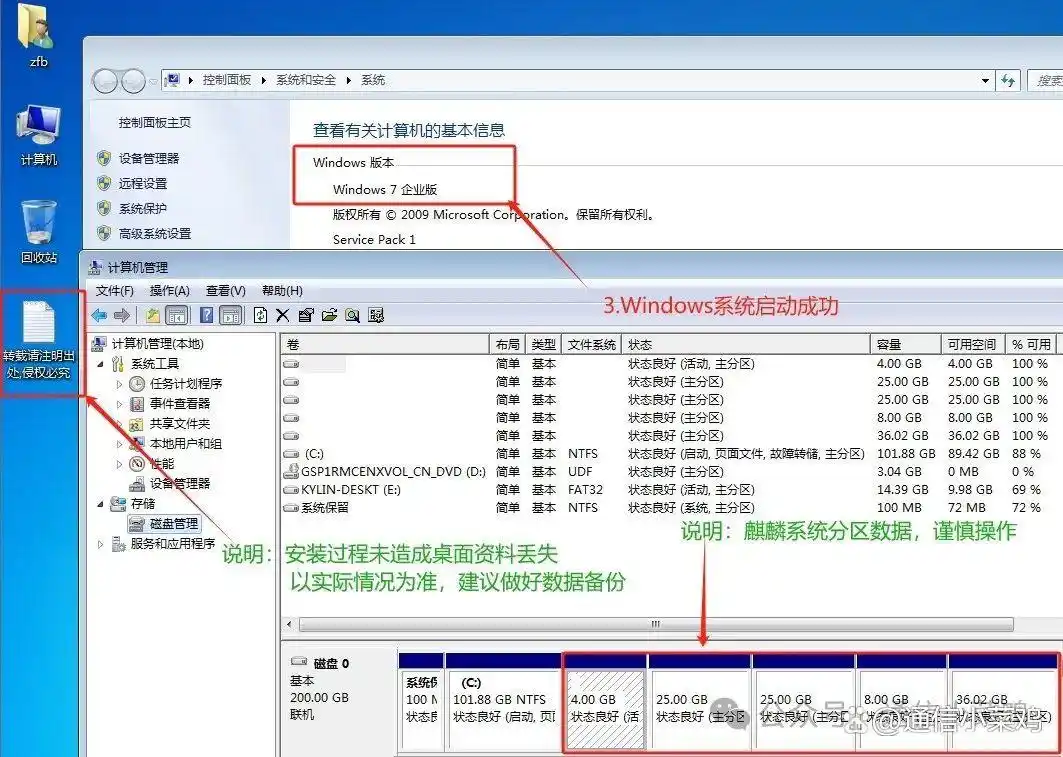Open help via the blue question-mark icon
1063x757 pixels.
pyautogui.click(x=207, y=315)
